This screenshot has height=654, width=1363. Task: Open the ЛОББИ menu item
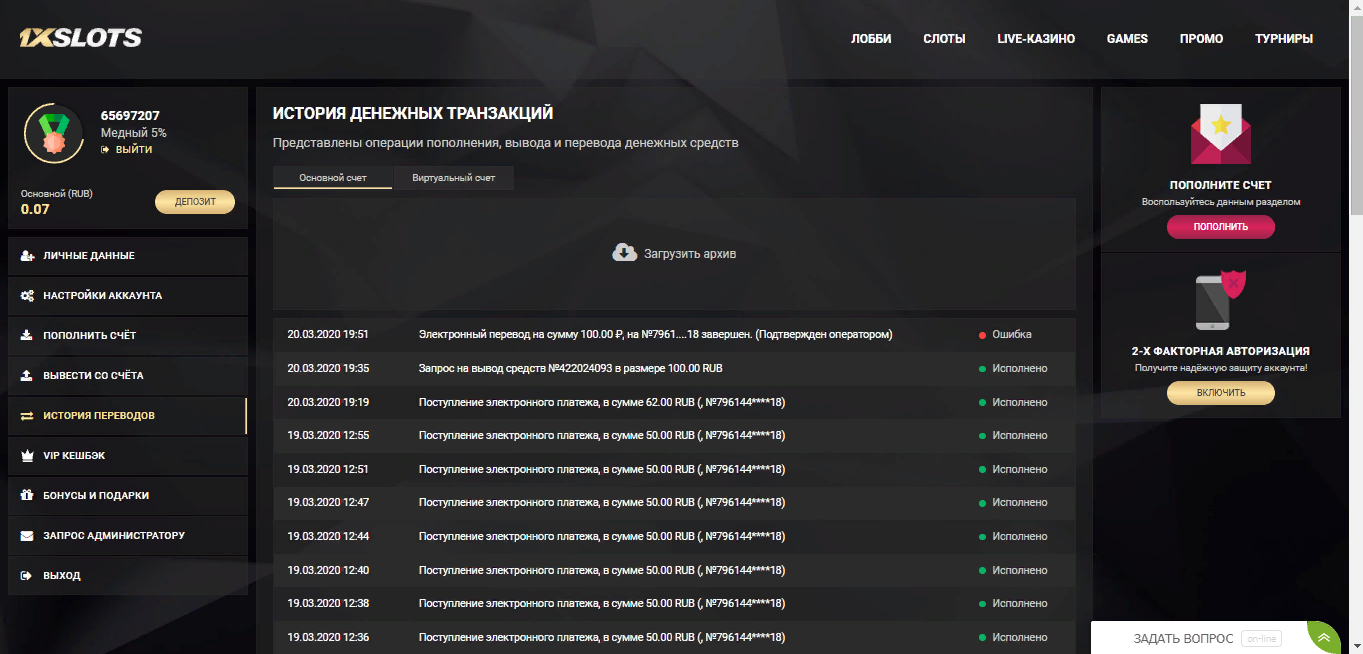871,39
